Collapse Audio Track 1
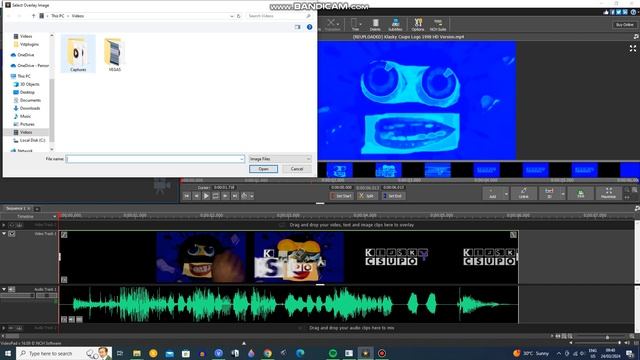 [4, 289]
